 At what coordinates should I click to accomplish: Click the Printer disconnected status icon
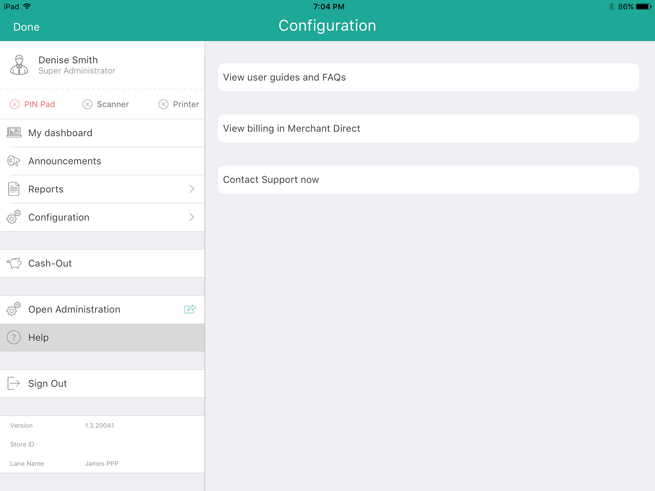163,104
